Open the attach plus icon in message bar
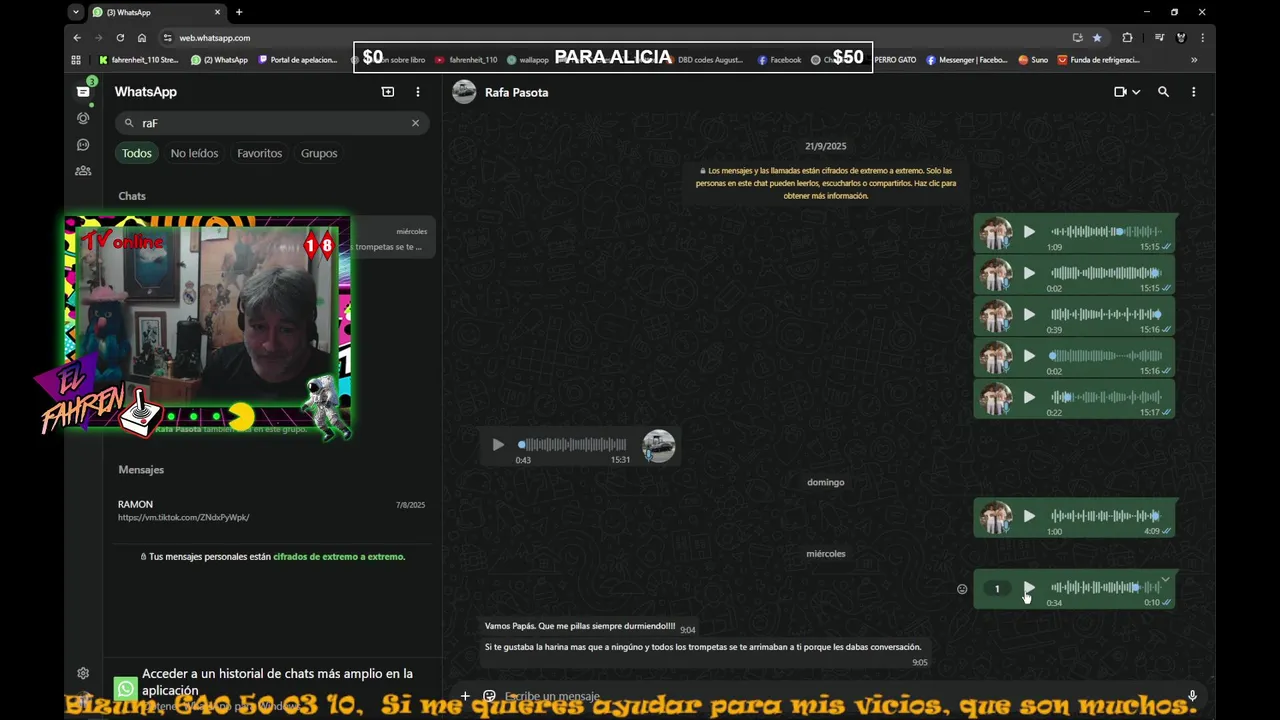Viewport: 1280px width, 720px height. tap(465, 696)
